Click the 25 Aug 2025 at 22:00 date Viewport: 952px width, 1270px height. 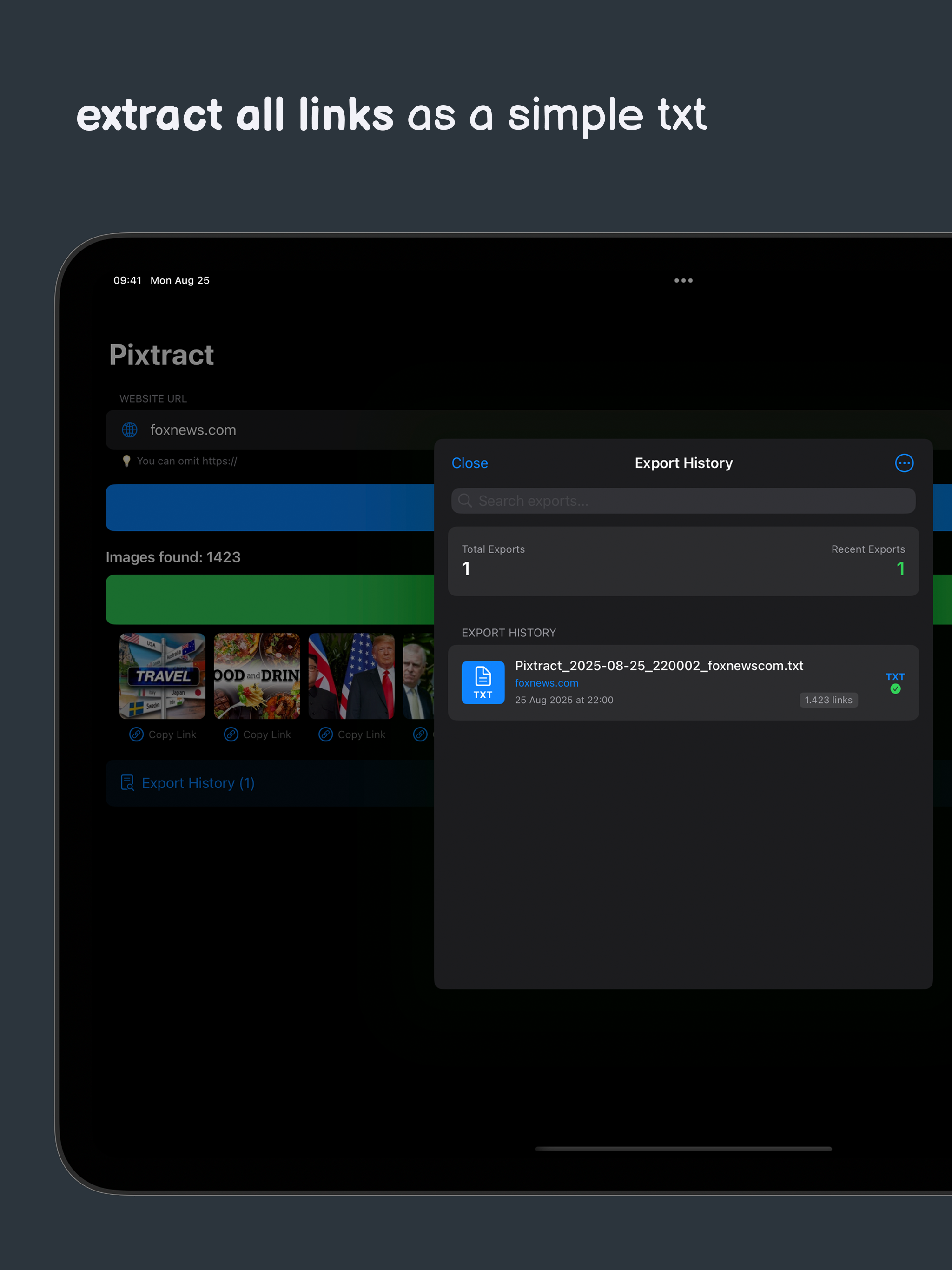[x=564, y=700]
